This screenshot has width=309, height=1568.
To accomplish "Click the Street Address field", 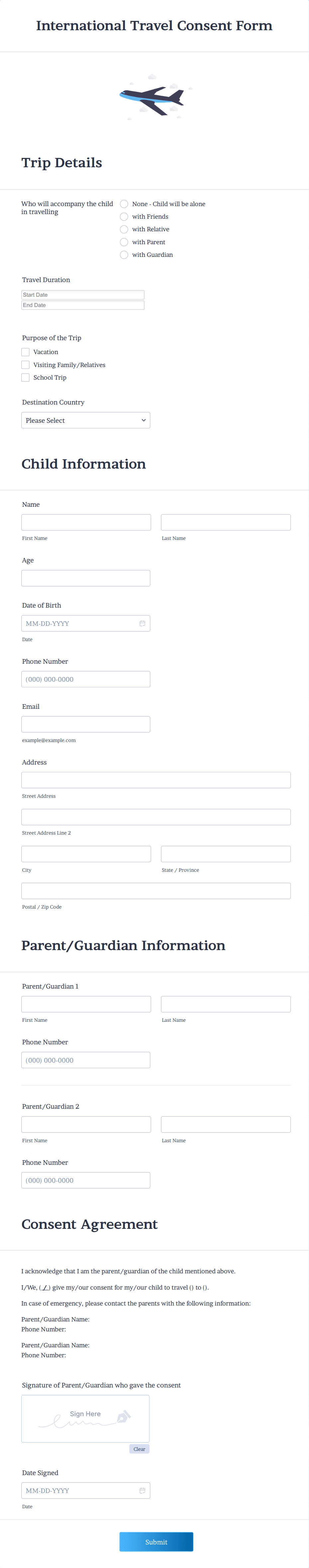I will 155,780.
